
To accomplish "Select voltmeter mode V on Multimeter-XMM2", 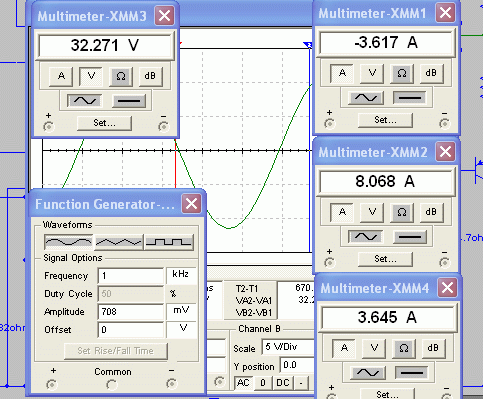I will 372,212.
